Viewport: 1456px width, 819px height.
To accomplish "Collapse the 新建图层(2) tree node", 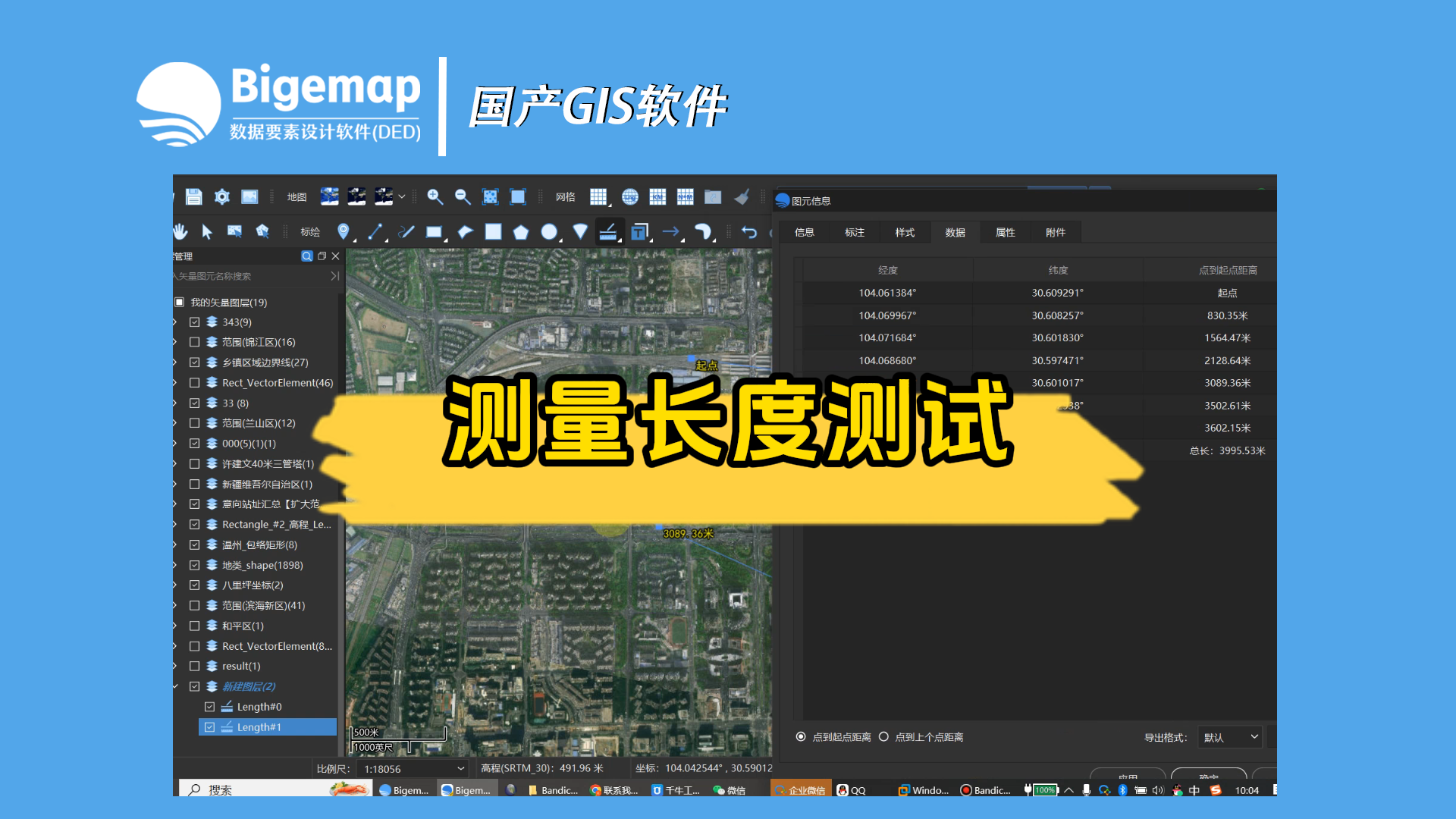I will (x=176, y=687).
